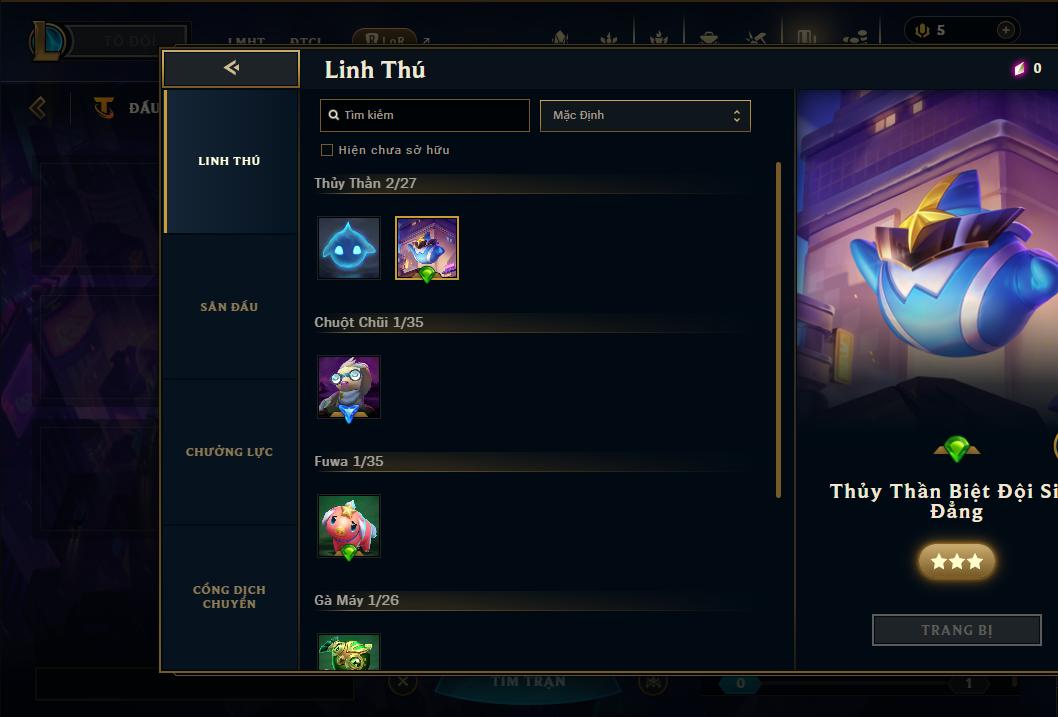Screen dimensions: 1058x717
Task: Click the green gem rarity icon
Action: pos(956,449)
